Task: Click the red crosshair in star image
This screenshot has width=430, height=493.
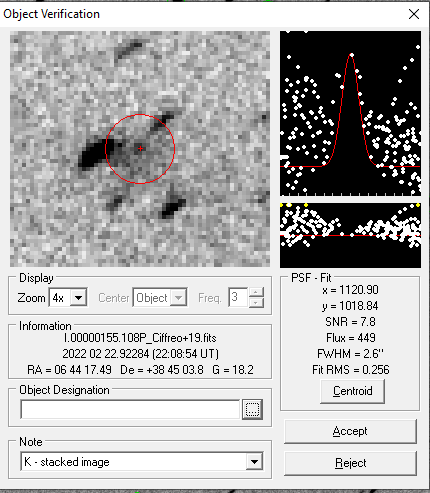Action: tap(140, 149)
